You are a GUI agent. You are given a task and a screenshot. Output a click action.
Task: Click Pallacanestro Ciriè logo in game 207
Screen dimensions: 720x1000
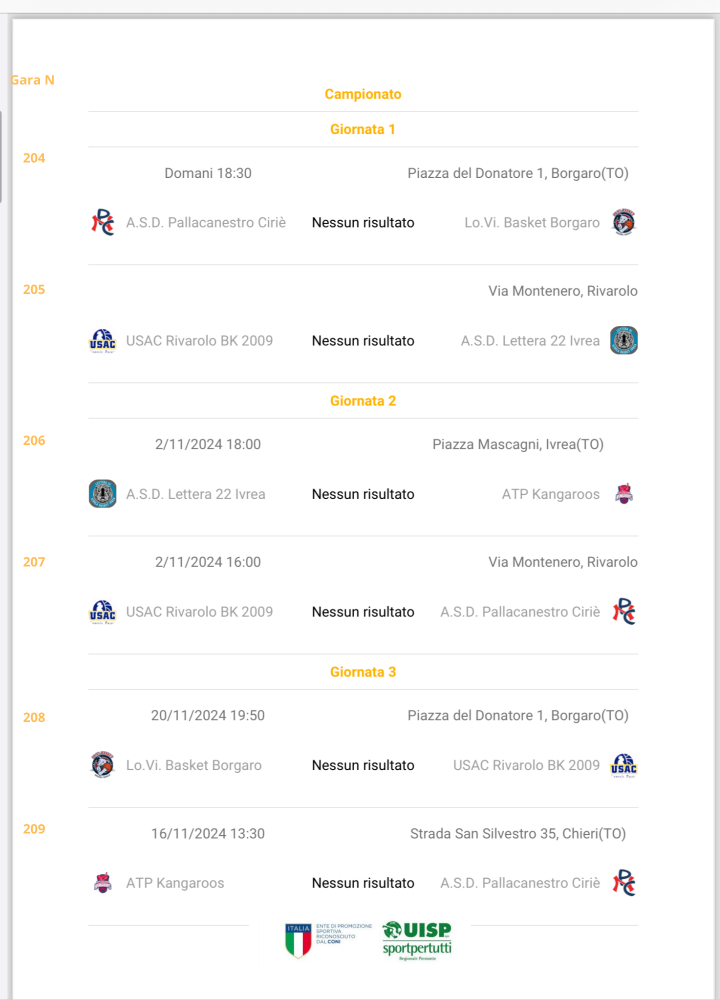click(624, 611)
